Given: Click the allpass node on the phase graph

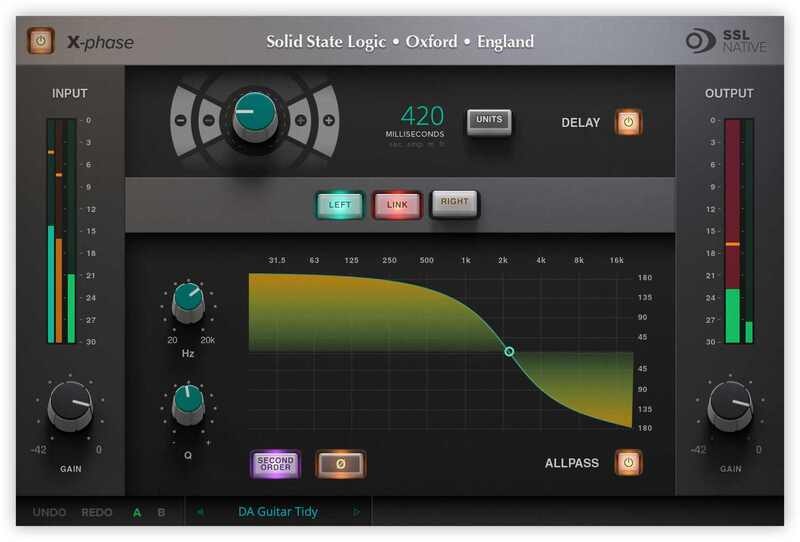Looking at the screenshot, I should pos(509,351).
